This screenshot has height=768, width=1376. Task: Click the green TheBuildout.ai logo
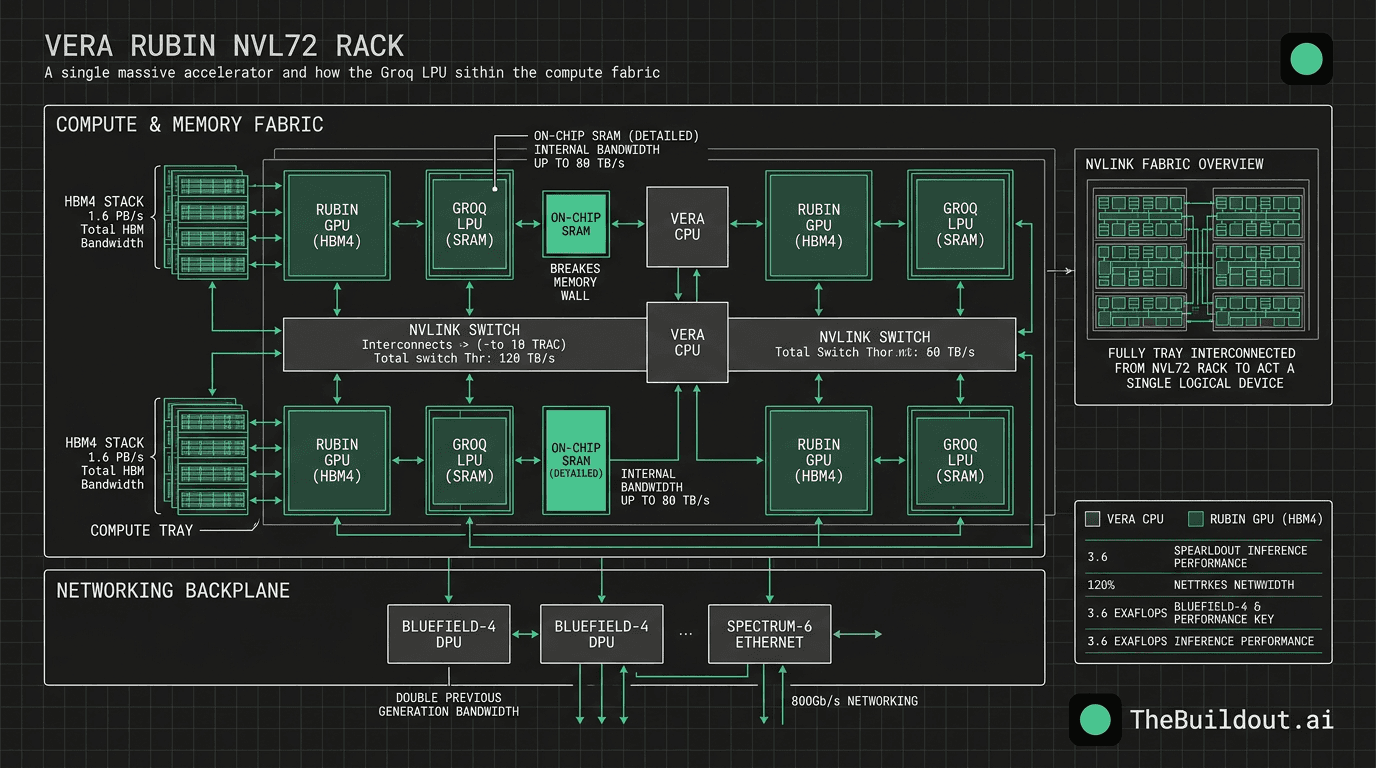click(x=1095, y=719)
